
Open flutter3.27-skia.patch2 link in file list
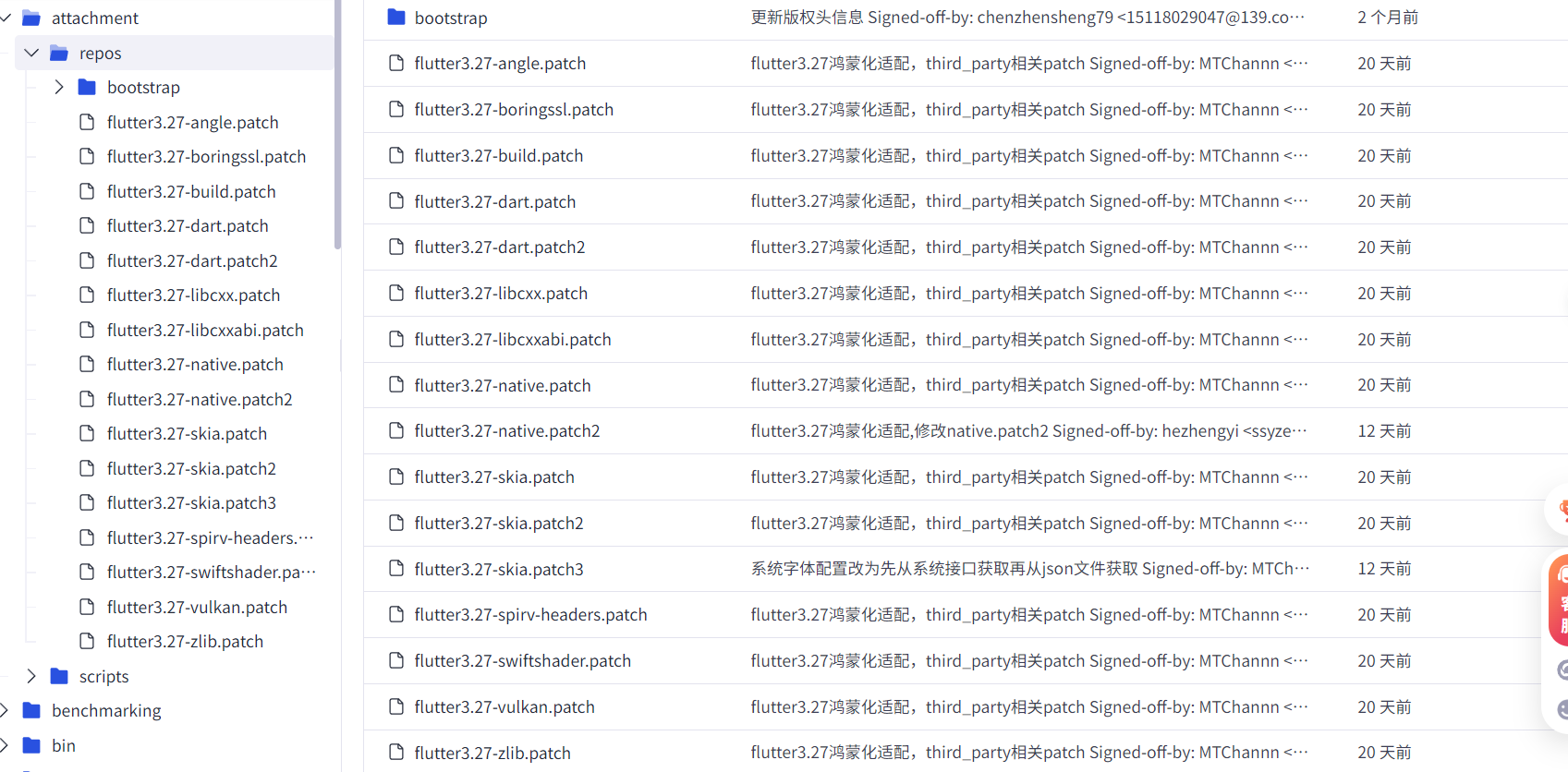499,523
